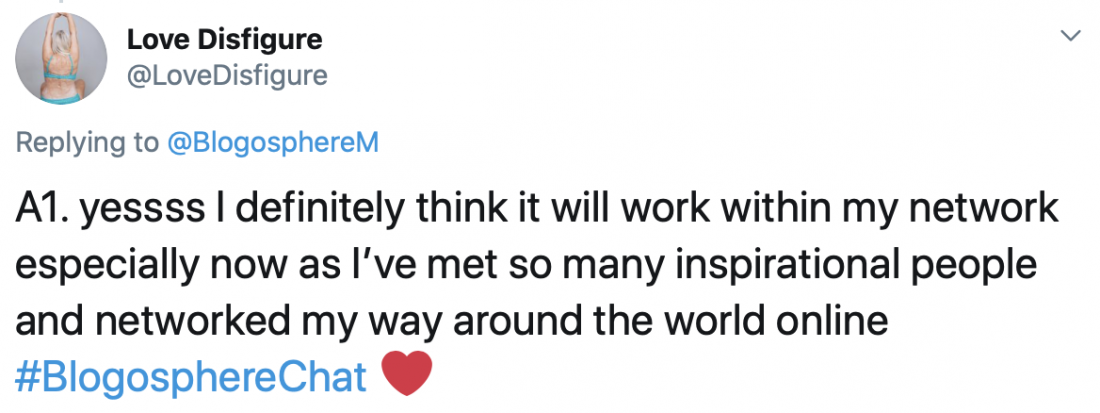Open the Love Disfigure display name
The image size is (1100, 413).
point(224,42)
